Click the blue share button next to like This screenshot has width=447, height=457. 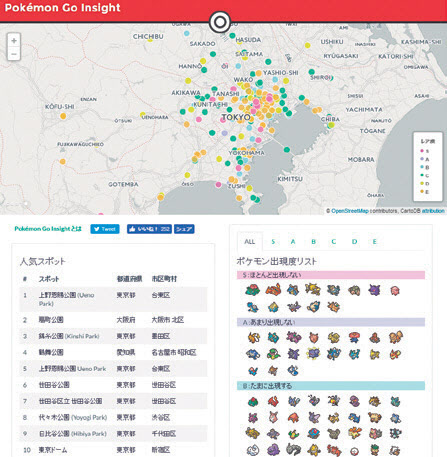tap(184, 229)
